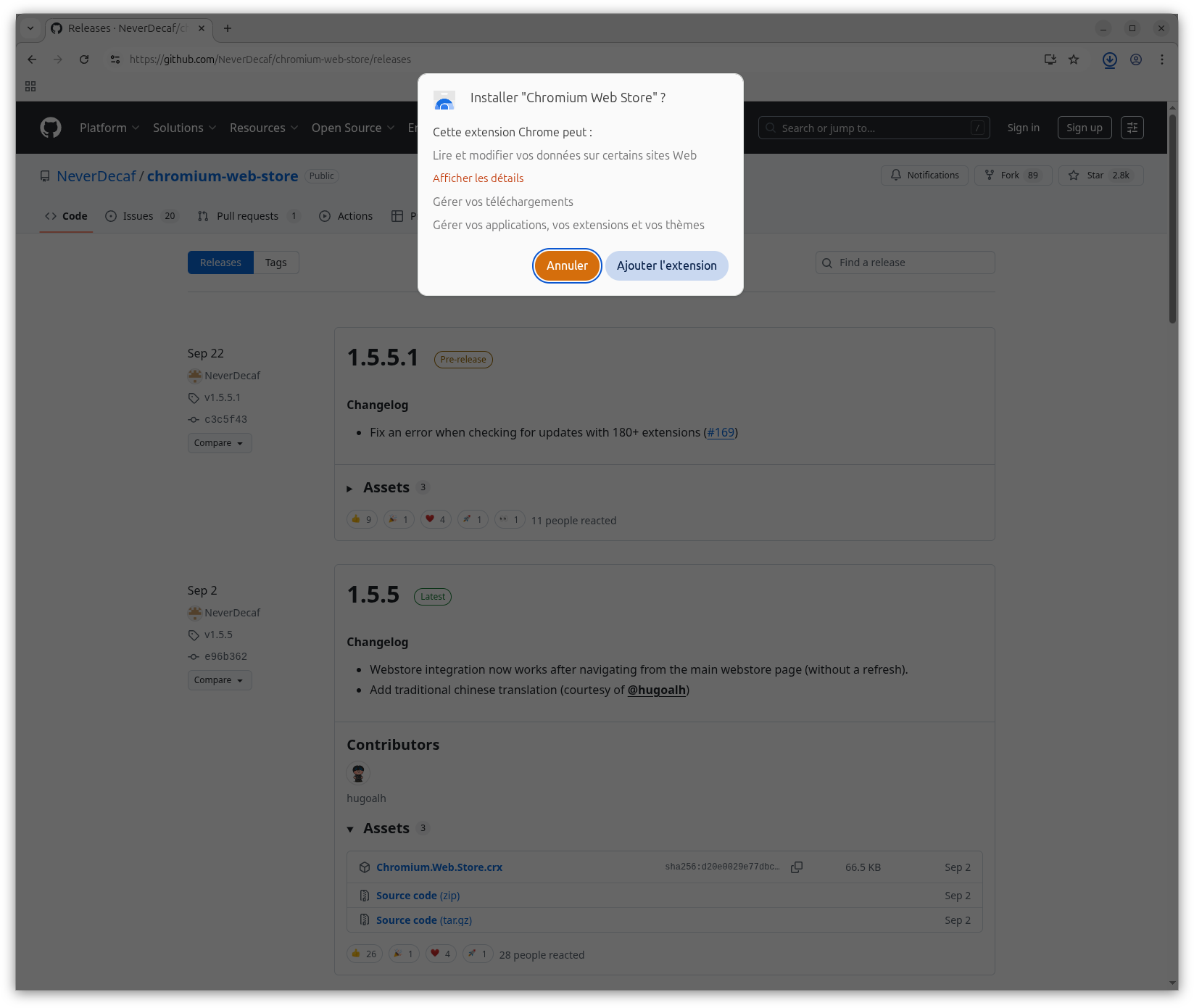Click the page vertical scrollbar
Screen dimensions: 1194x1008
[1172, 218]
